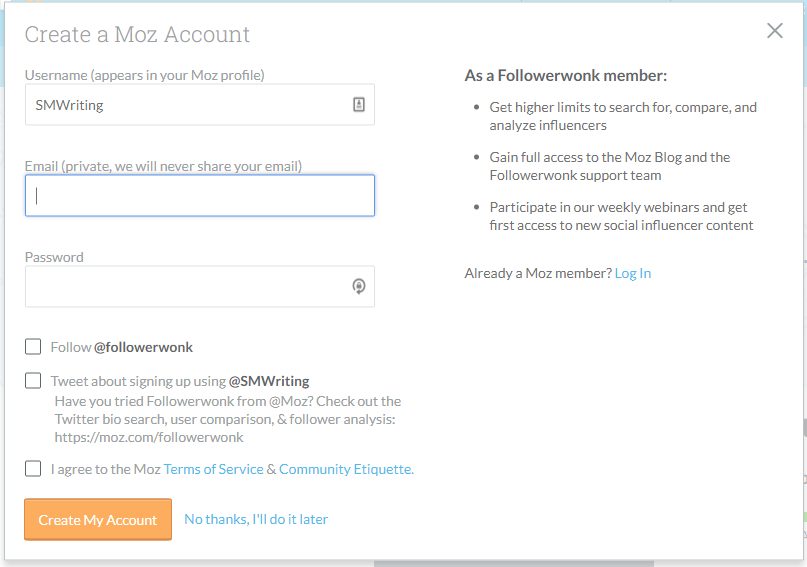Enable the Follow @followerwonk checkbox
Image resolution: width=807 pixels, height=567 pixels.
pyautogui.click(x=34, y=347)
